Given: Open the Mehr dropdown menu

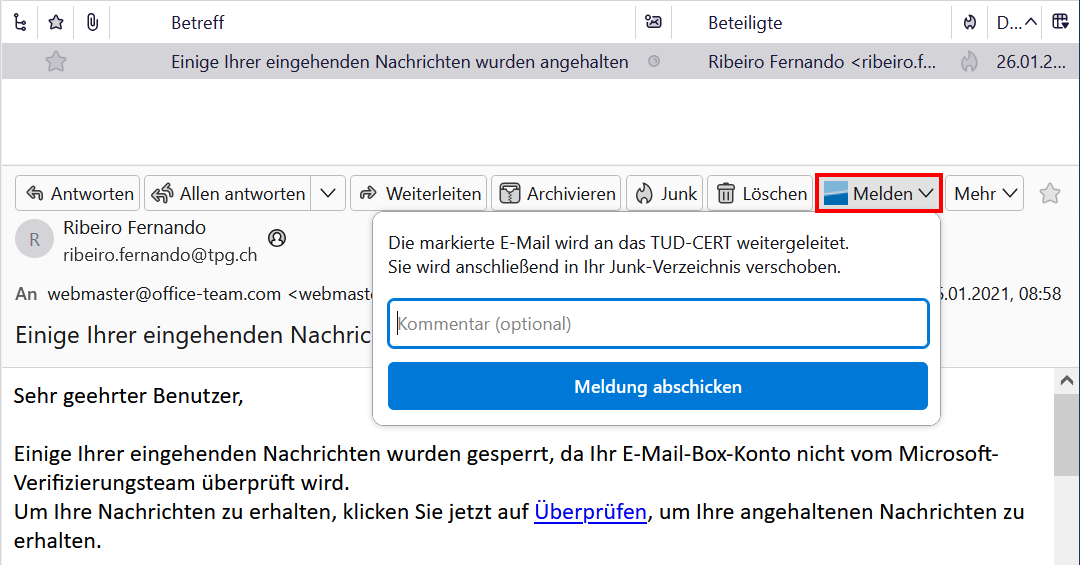Looking at the screenshot, I should 984,194.
